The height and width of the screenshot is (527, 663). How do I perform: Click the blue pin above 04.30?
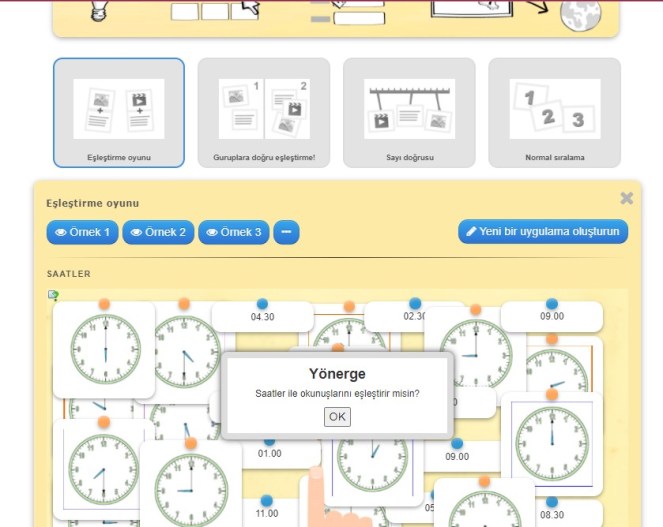262,304
